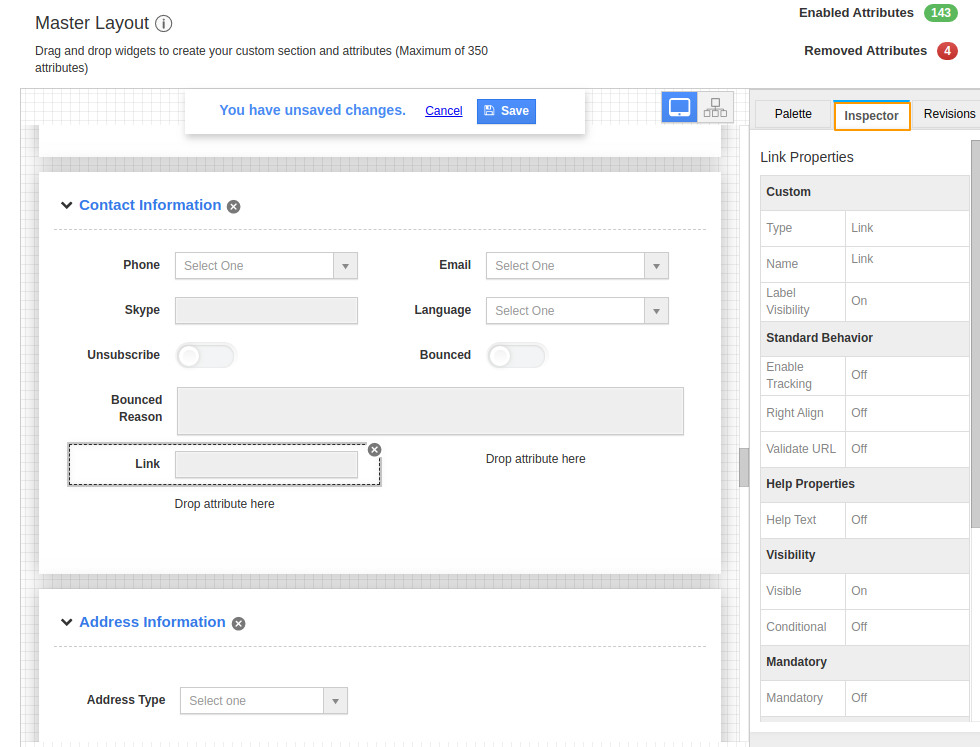The height and width of the screenshot is (747, 980).
Task: Click the Master Layout info icon
Action: pyautogui.click(x=164, y=23)
